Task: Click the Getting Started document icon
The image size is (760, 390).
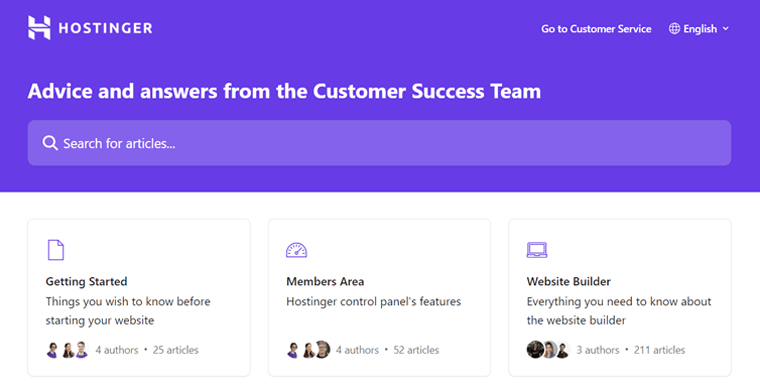Action: [x=56, y=250]
